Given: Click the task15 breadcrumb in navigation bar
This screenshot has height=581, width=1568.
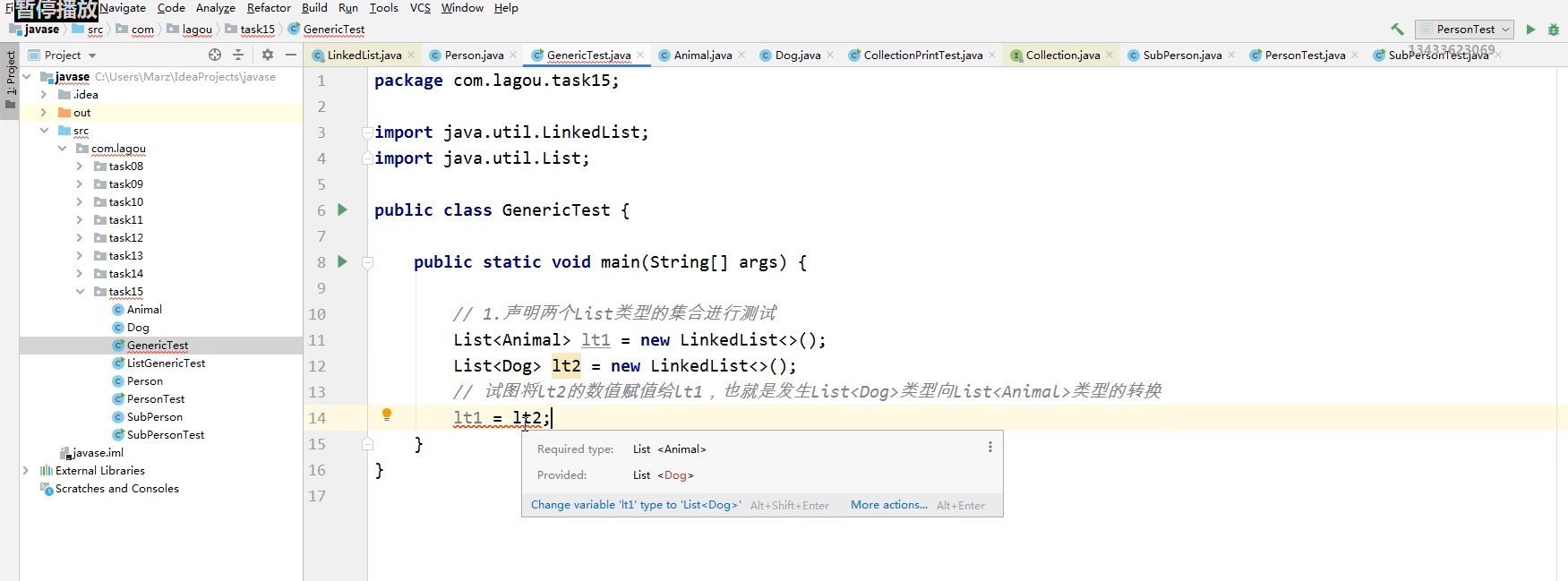Looking at the screenshot, I should click(x=250, y=30).
